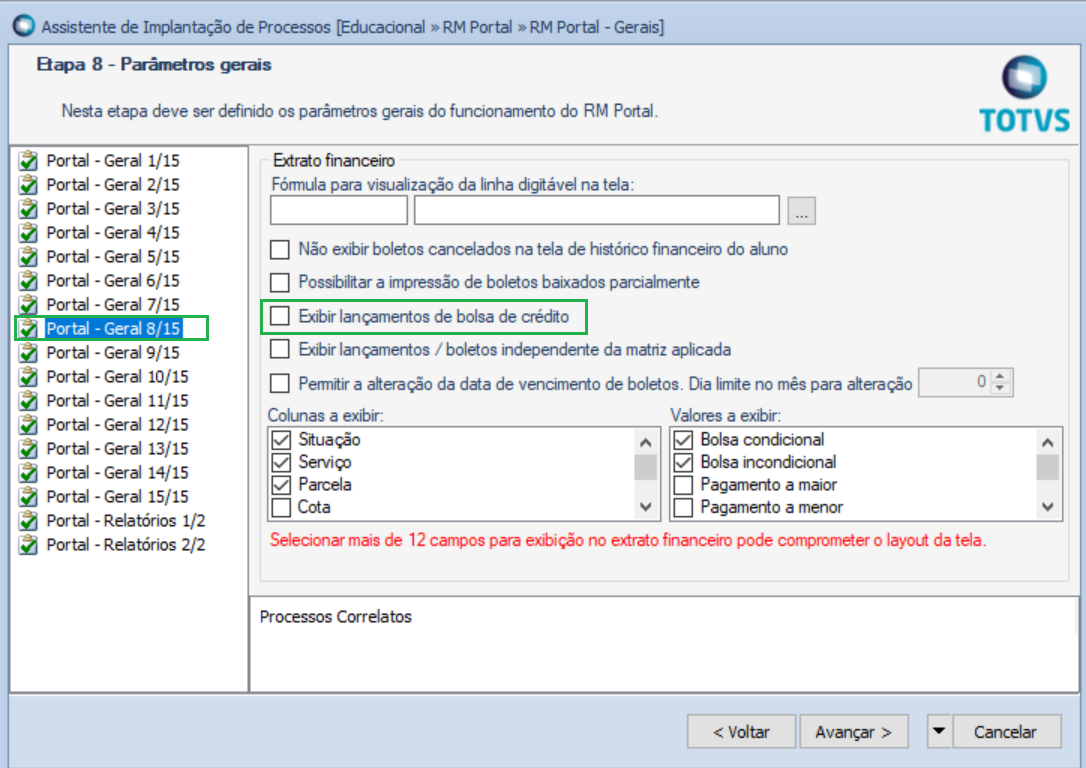The image size is (1086, 768).
Task: Uncheck Bolsa condicional value
Action: click(684, 440)
